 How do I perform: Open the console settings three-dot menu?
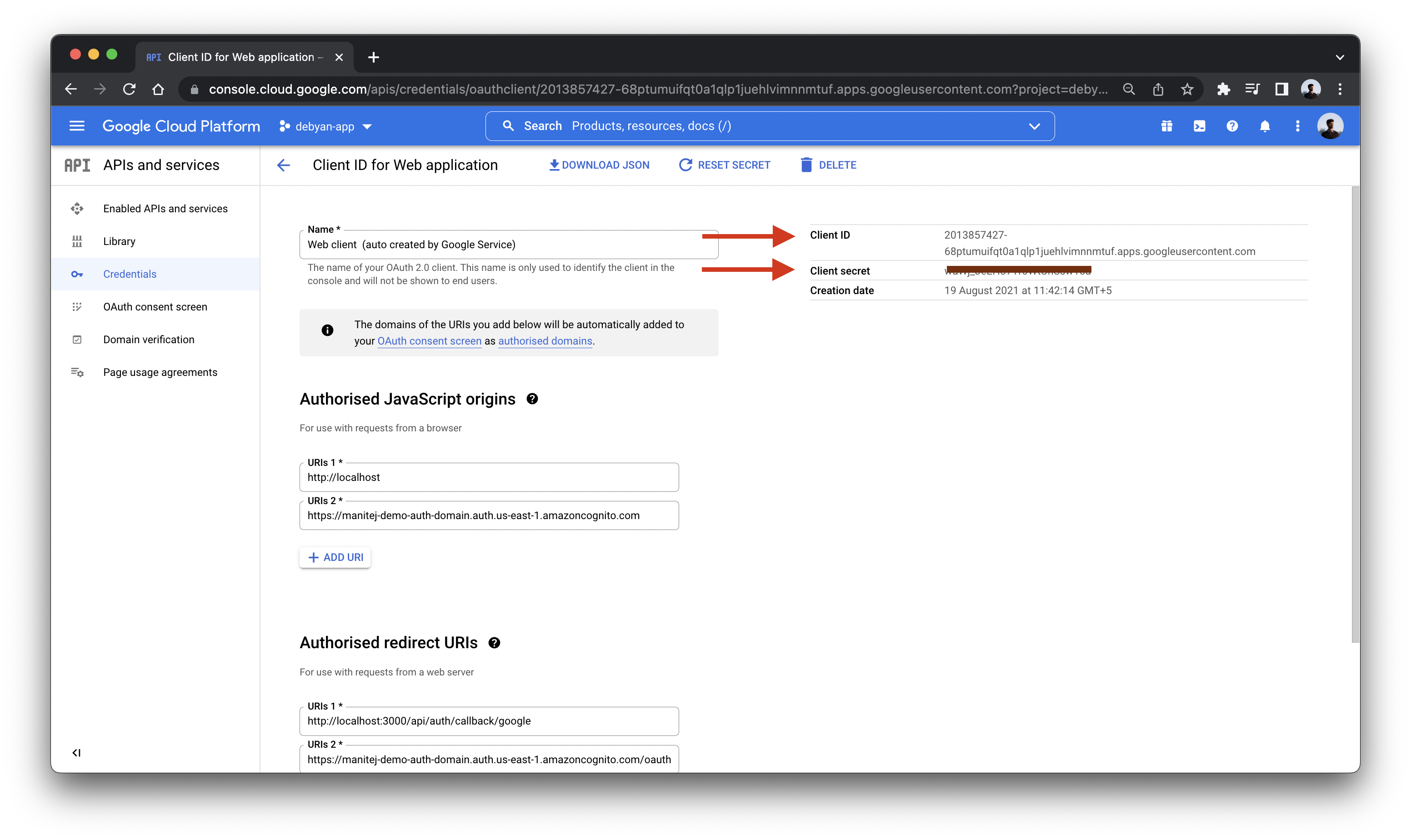point(1297,125)
